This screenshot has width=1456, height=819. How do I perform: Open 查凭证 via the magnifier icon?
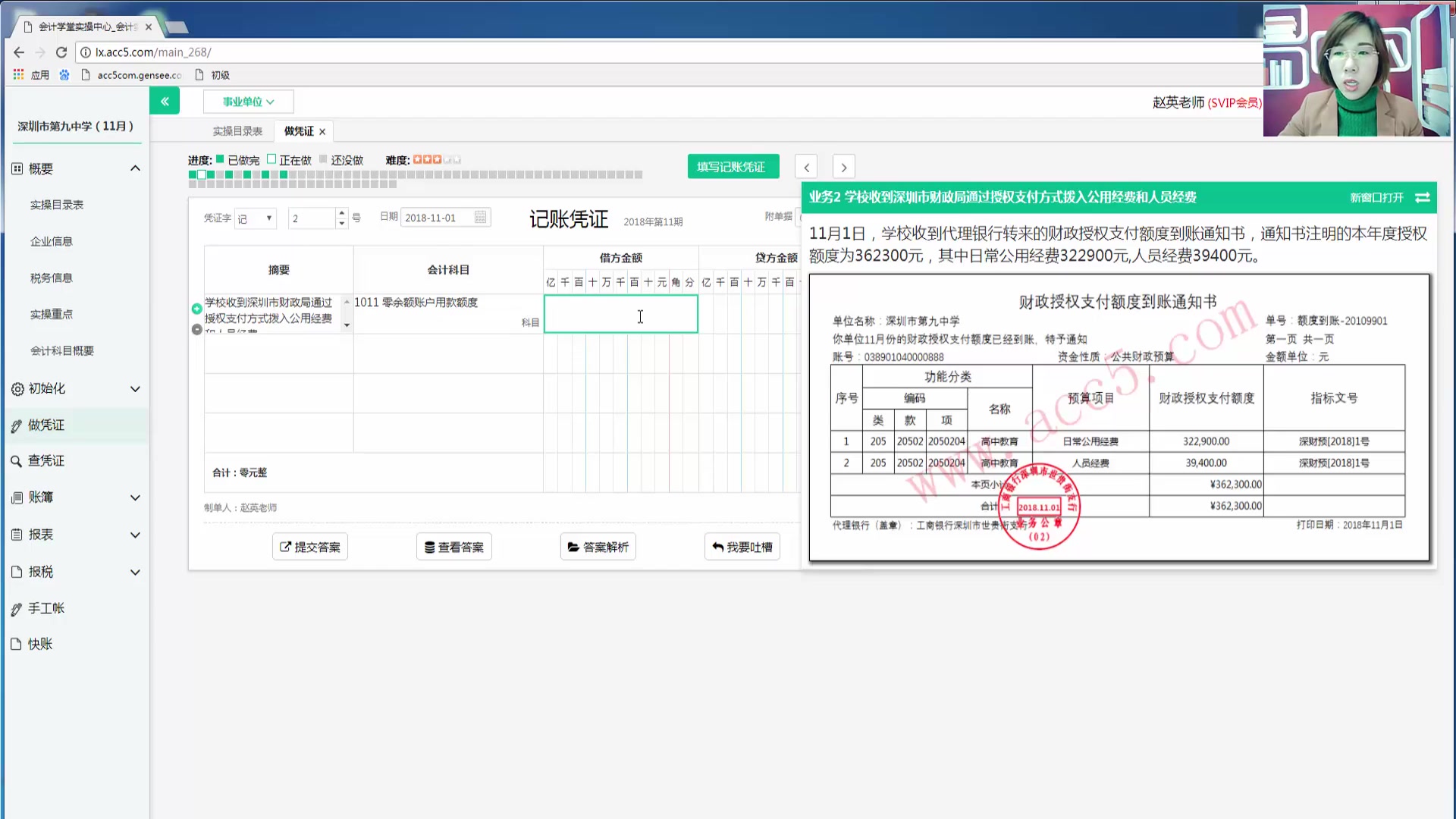click(16, 460)
